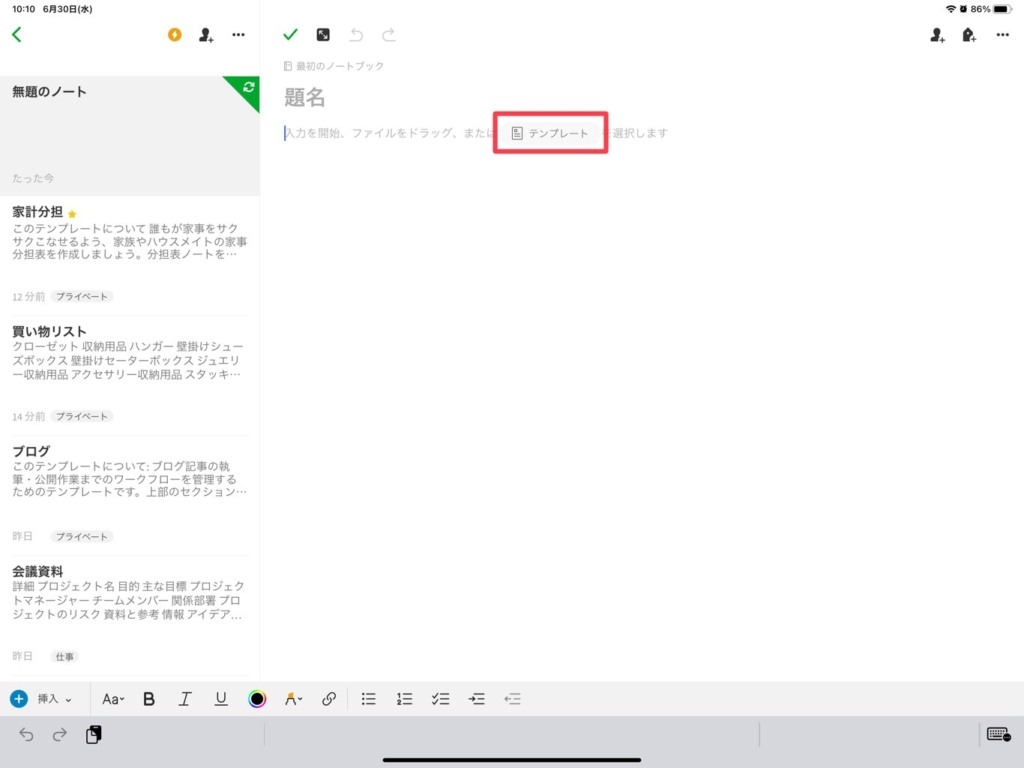The image size is (1024, 768).
Task: Tap プライベート tag under 家計分担
Action: [82, 296]
